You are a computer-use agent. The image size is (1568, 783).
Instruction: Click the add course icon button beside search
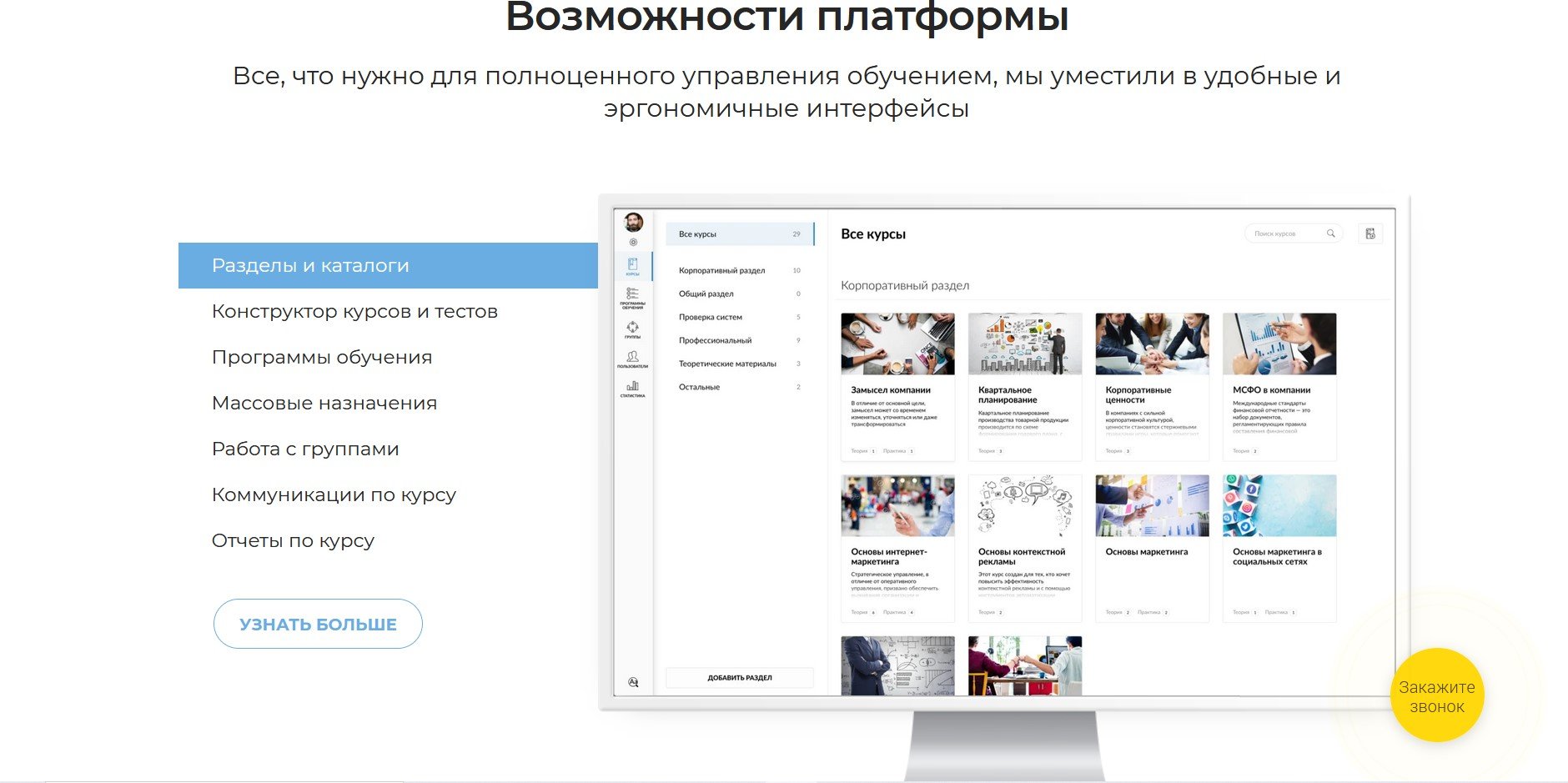[1370, 233]
